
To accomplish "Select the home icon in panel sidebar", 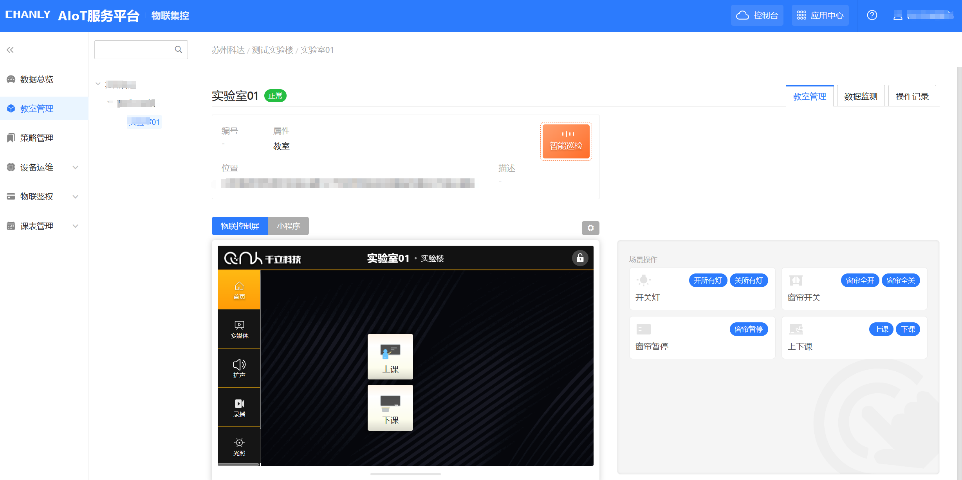I will (239, 289).
